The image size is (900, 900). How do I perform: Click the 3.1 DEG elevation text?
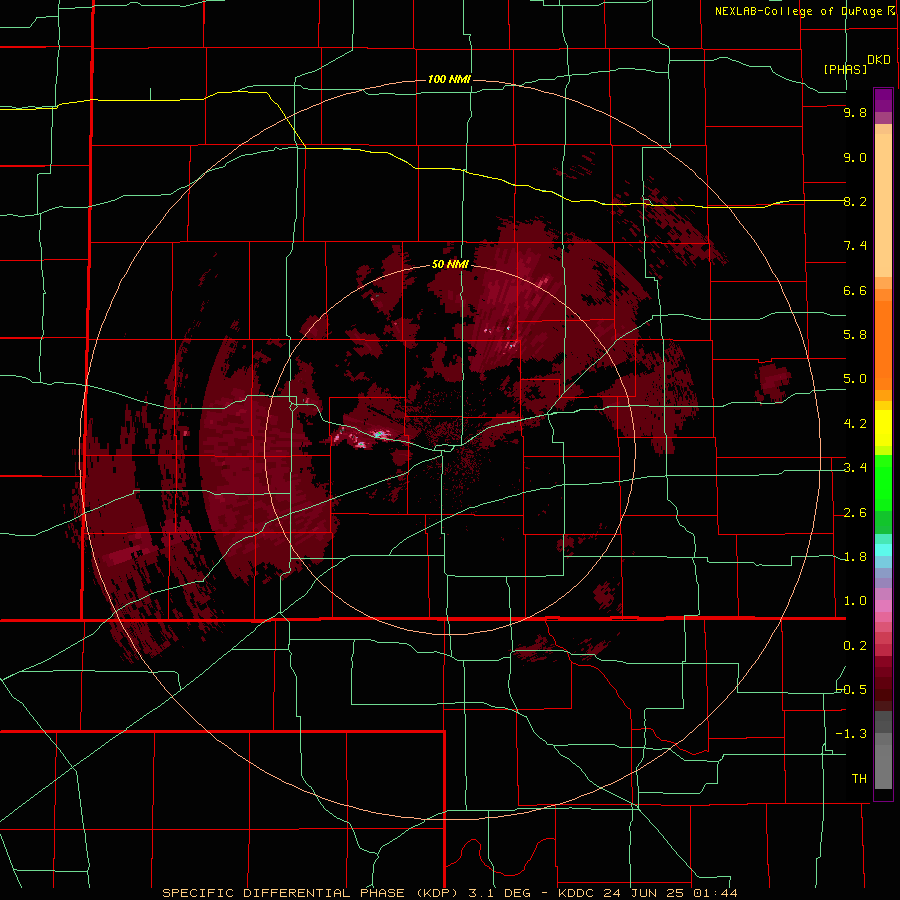coord(501,893)
